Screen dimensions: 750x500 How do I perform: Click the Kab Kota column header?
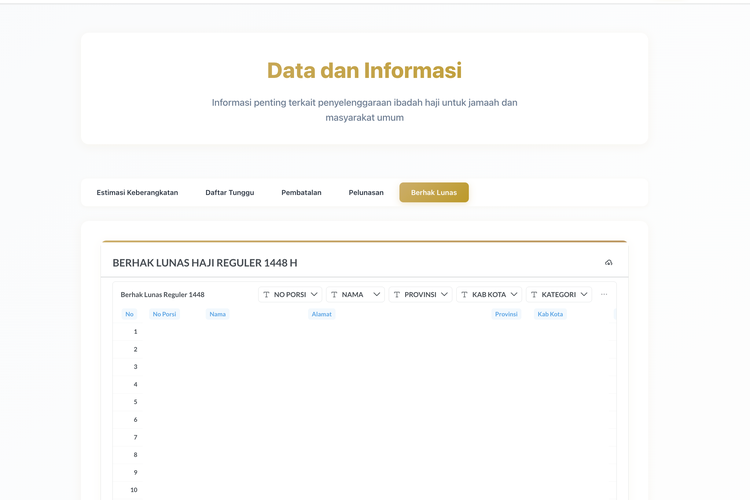point(550,314)
